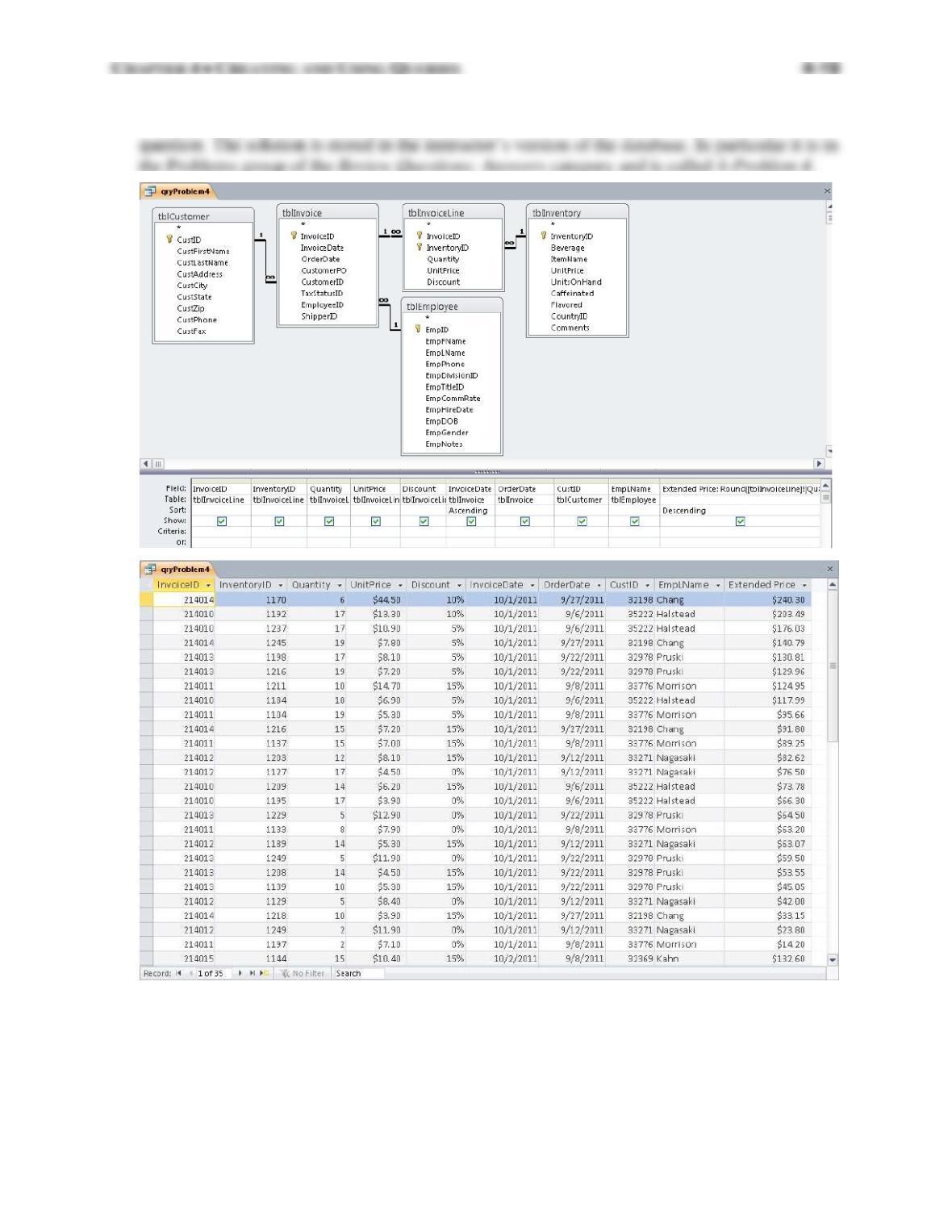Click the tblCustomer table title
The width and height of the screenshot is (952, 1232).
click(x=183, y=216)
